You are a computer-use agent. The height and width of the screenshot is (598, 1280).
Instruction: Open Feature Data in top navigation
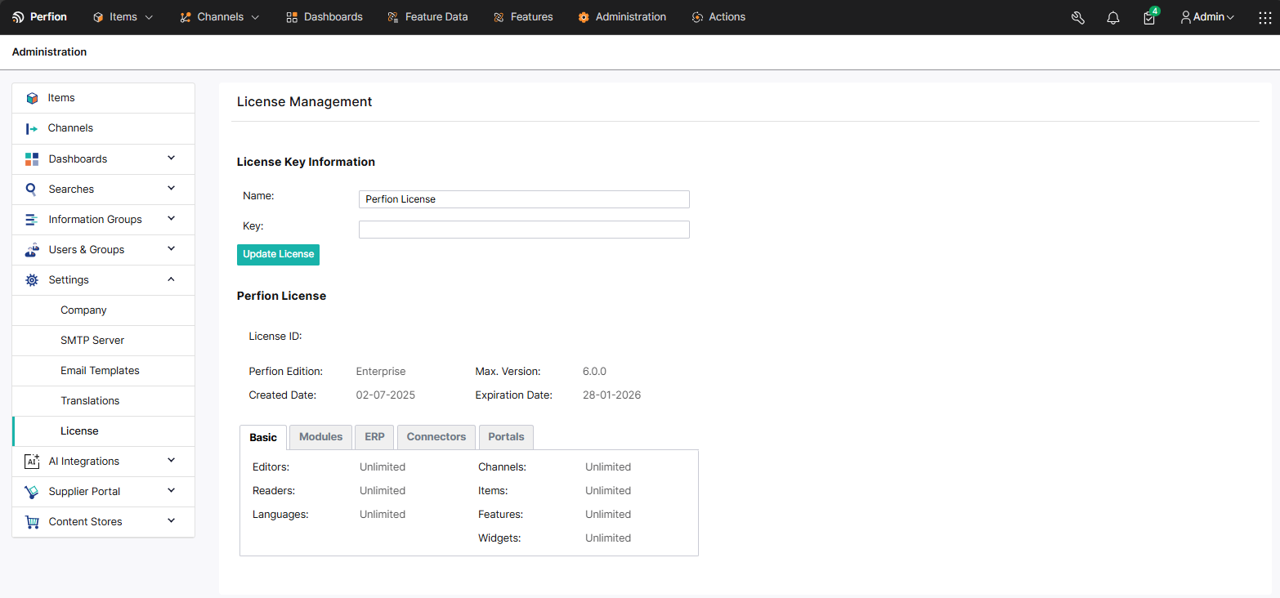(x=427, y=17)
